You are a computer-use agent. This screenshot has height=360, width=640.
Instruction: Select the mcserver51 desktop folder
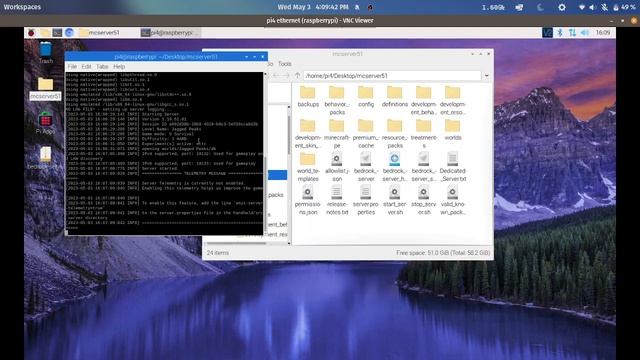click(45, 89)
